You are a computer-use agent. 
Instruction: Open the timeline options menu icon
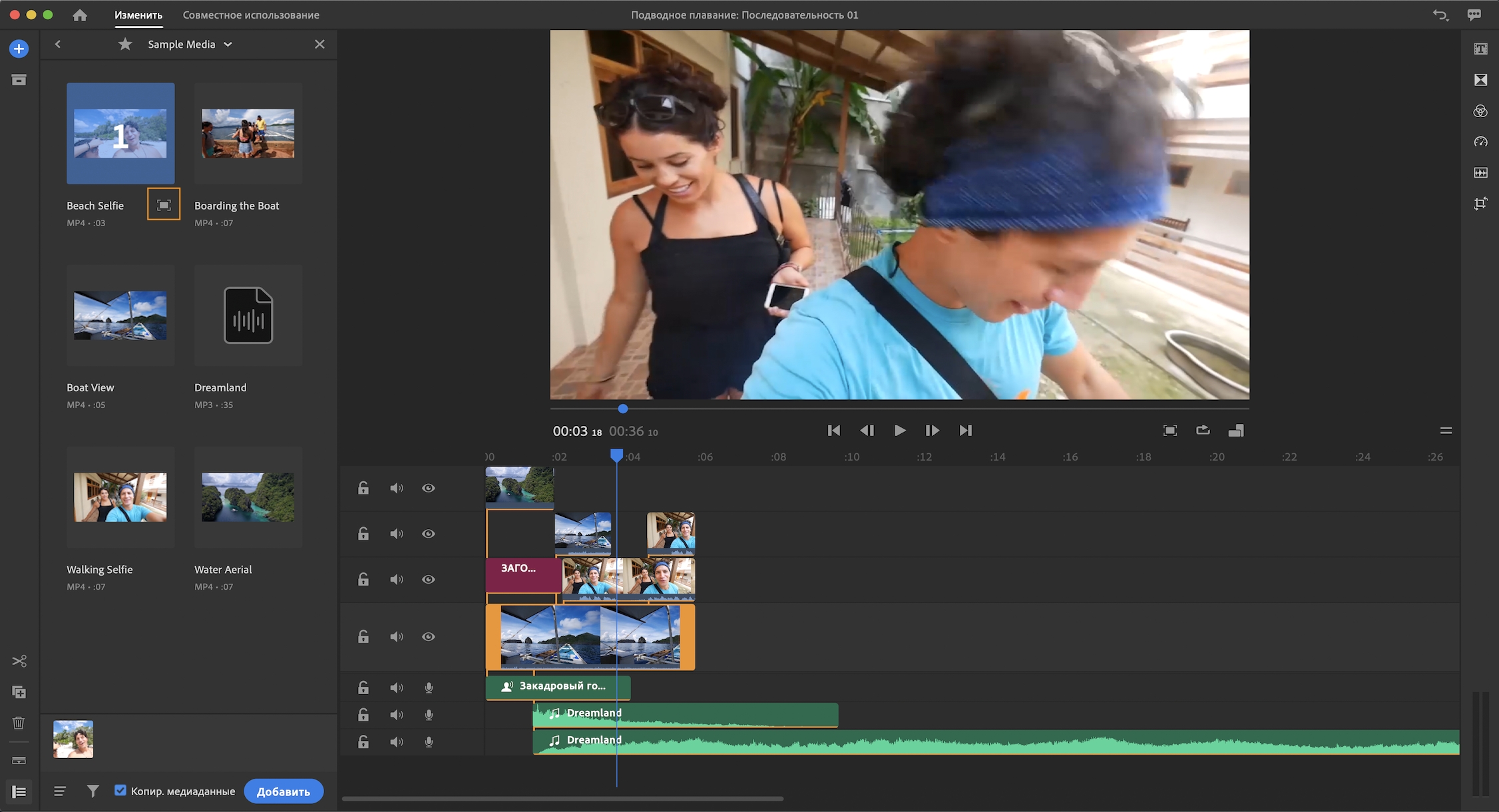point(1446,431)
